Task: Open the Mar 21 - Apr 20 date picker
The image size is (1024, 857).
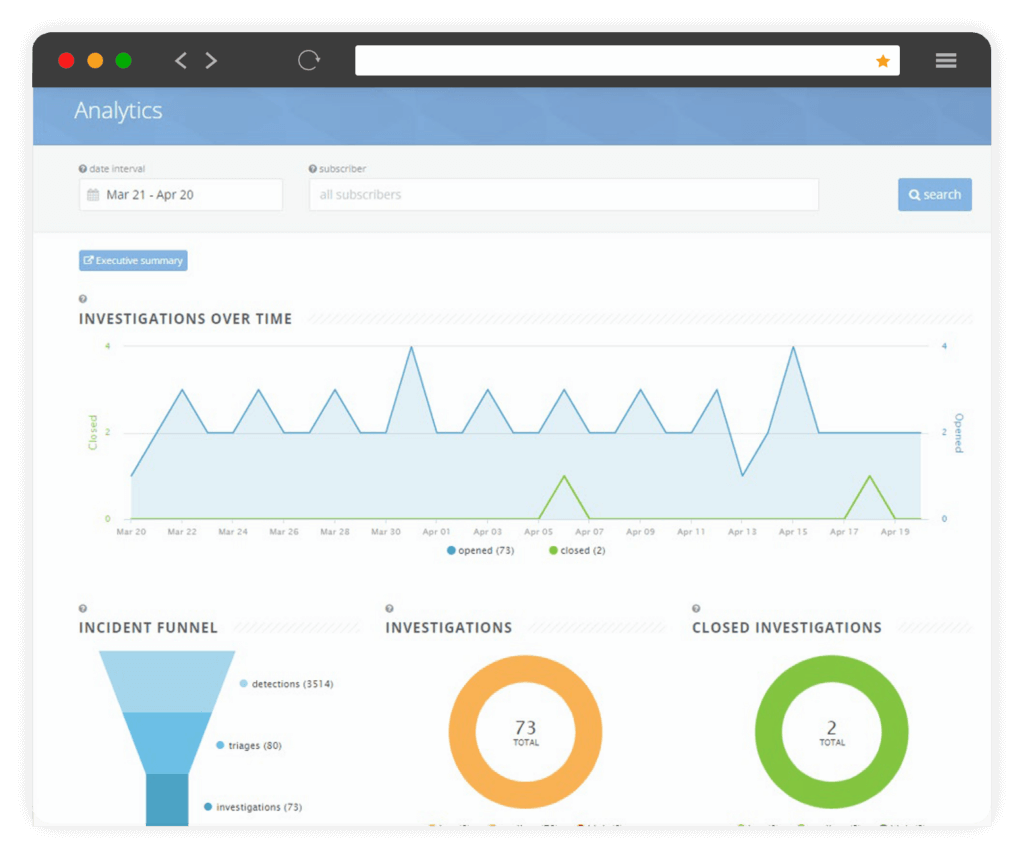Action: pyautogui.click(x=180, y=195)
